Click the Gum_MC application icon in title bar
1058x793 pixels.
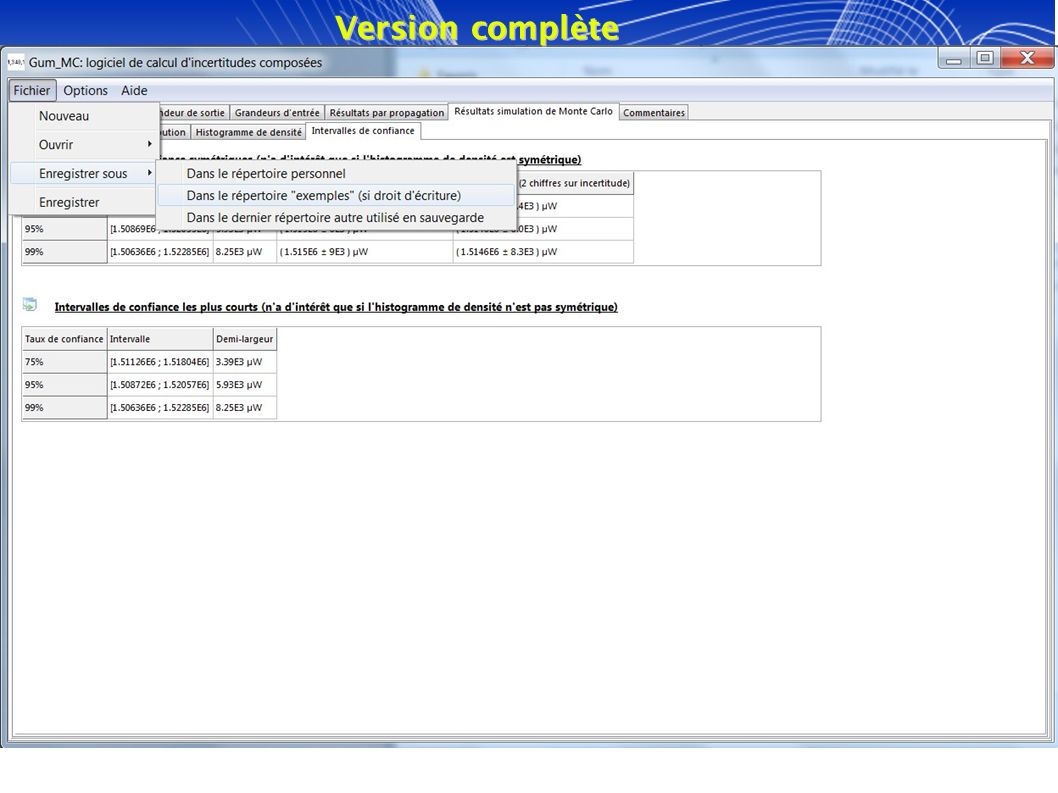tap(16, 62)
